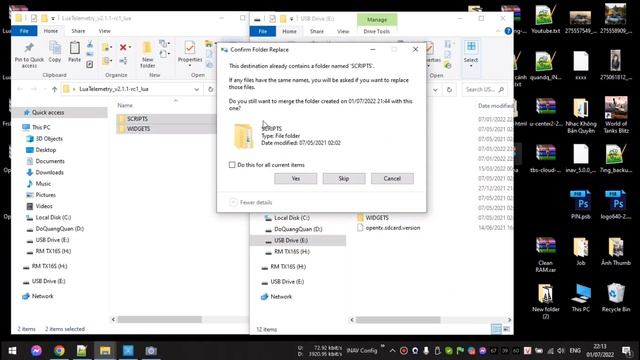
Task: Click the ENG language indicator in tray
Action: pyautogui.click(x=575, y=351)
